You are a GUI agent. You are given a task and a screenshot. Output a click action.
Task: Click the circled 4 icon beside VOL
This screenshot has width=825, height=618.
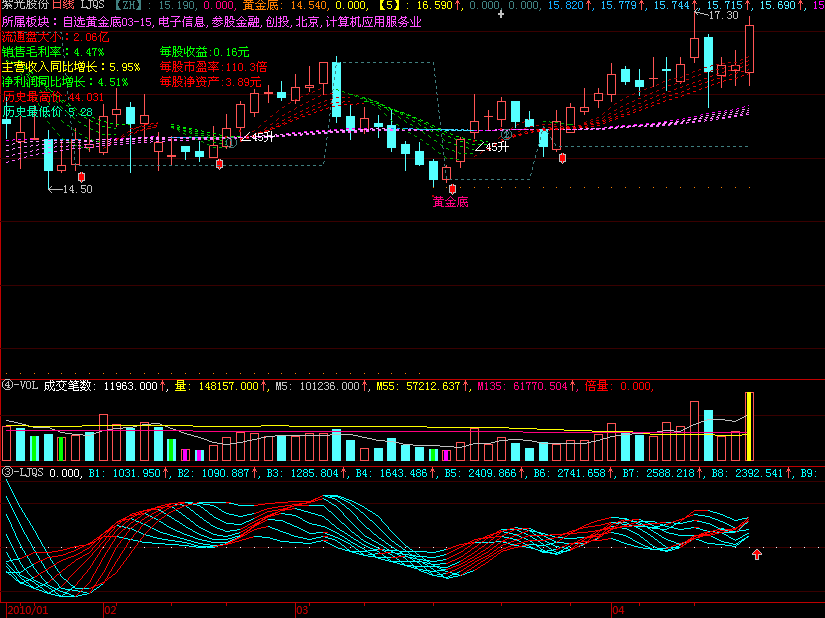point(7,385)
